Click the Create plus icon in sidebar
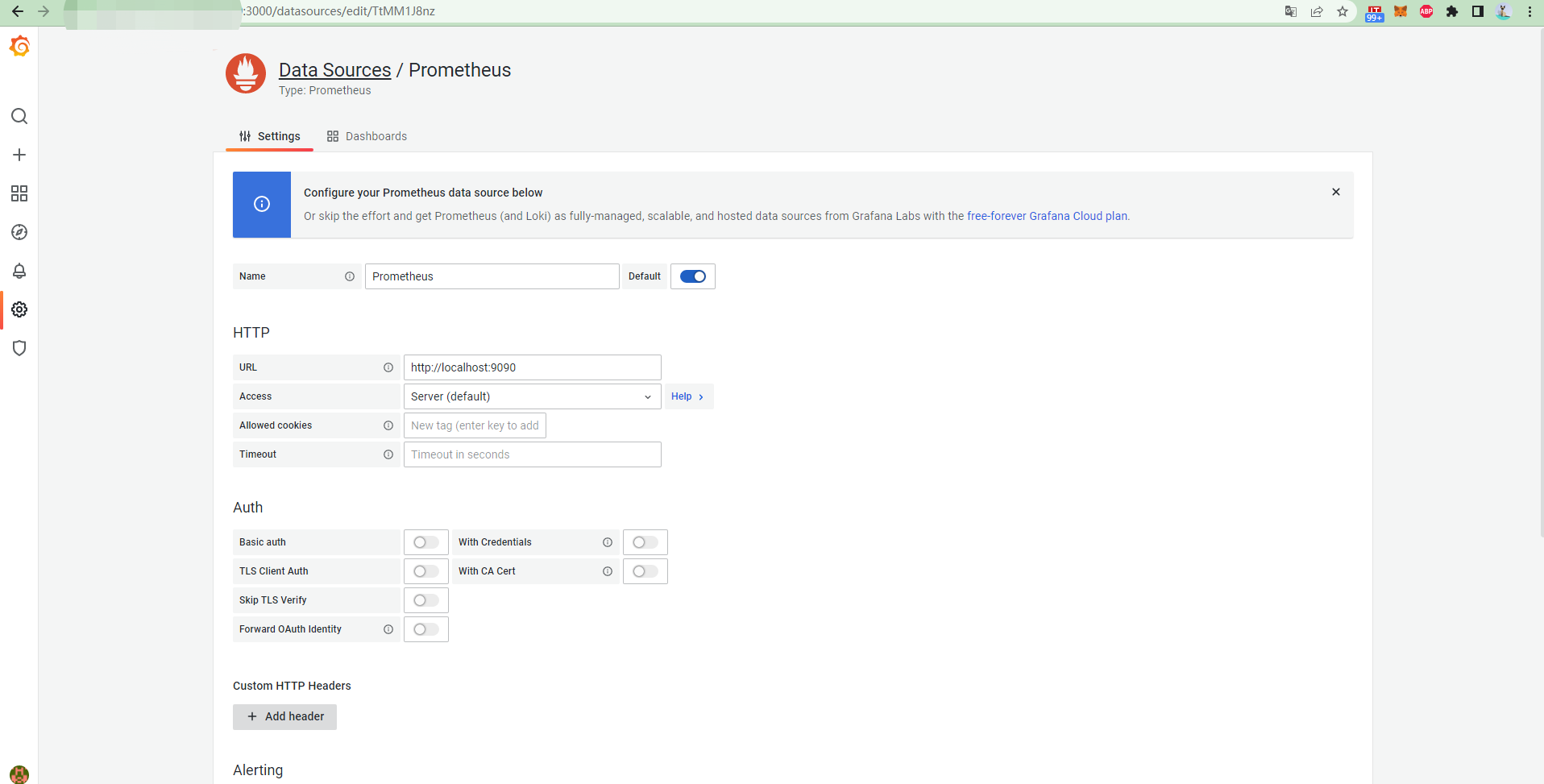 [19, 155]
